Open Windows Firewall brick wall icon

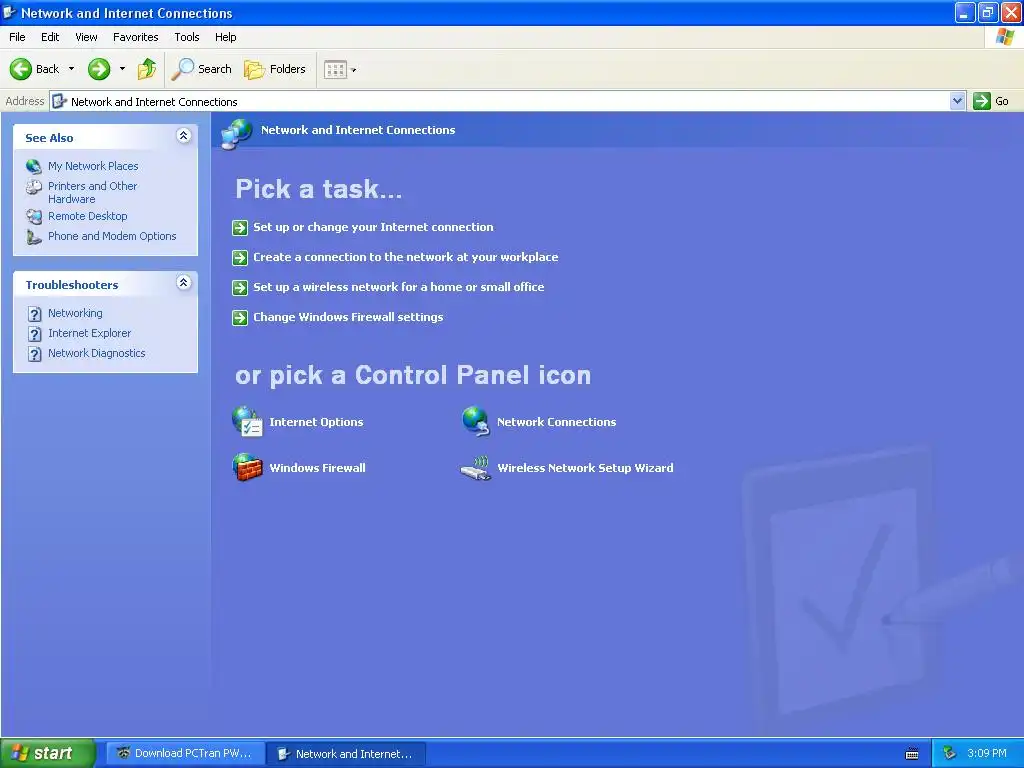click(247, 468)
